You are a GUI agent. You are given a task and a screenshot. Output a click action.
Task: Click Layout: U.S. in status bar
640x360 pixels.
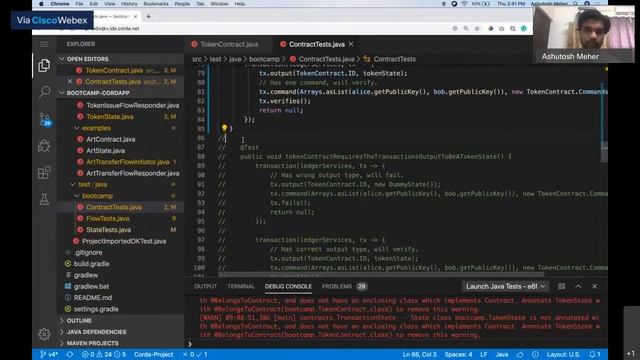tap(563, 354)
